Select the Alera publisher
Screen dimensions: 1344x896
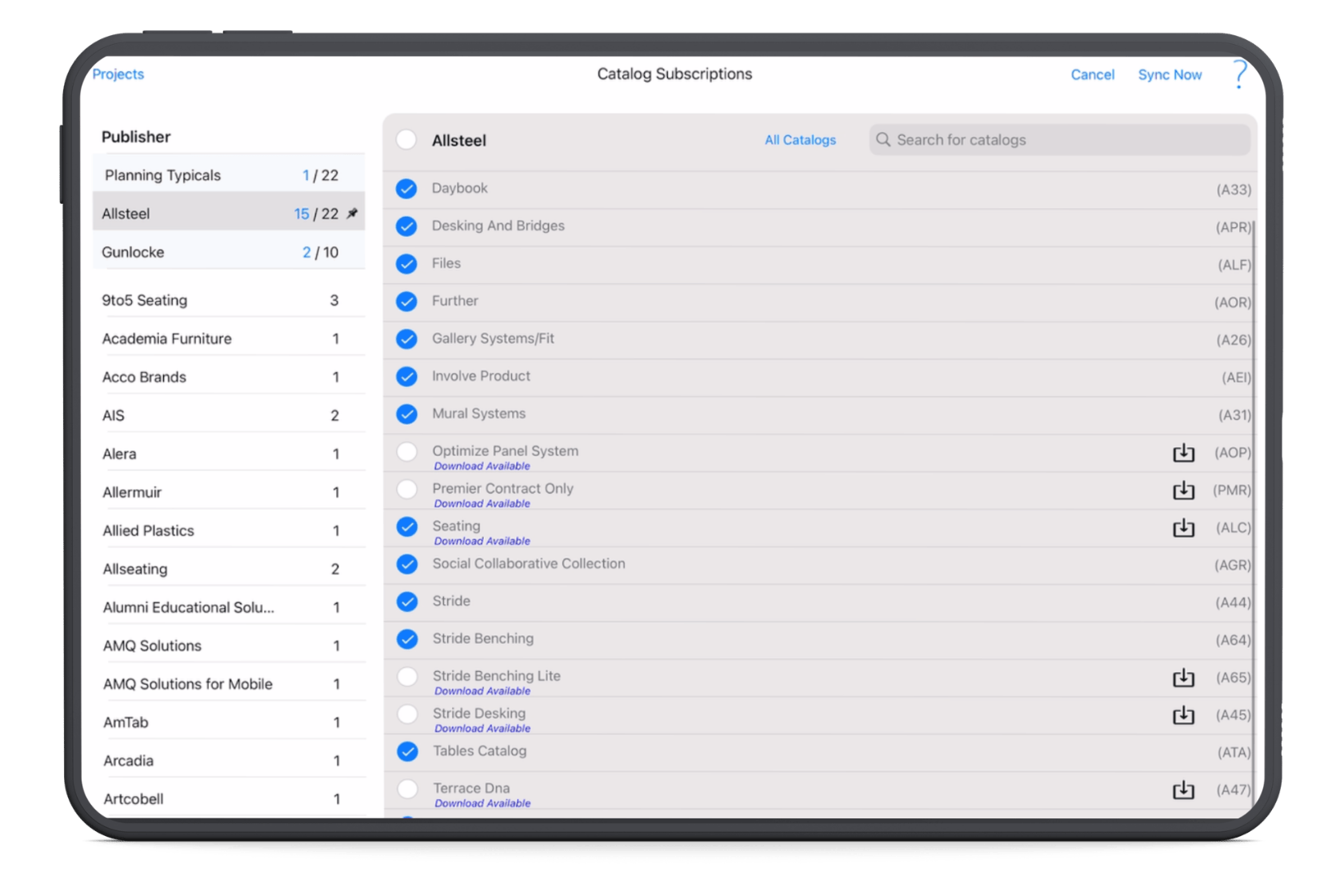pyautogui.click(x=229, y=454)
